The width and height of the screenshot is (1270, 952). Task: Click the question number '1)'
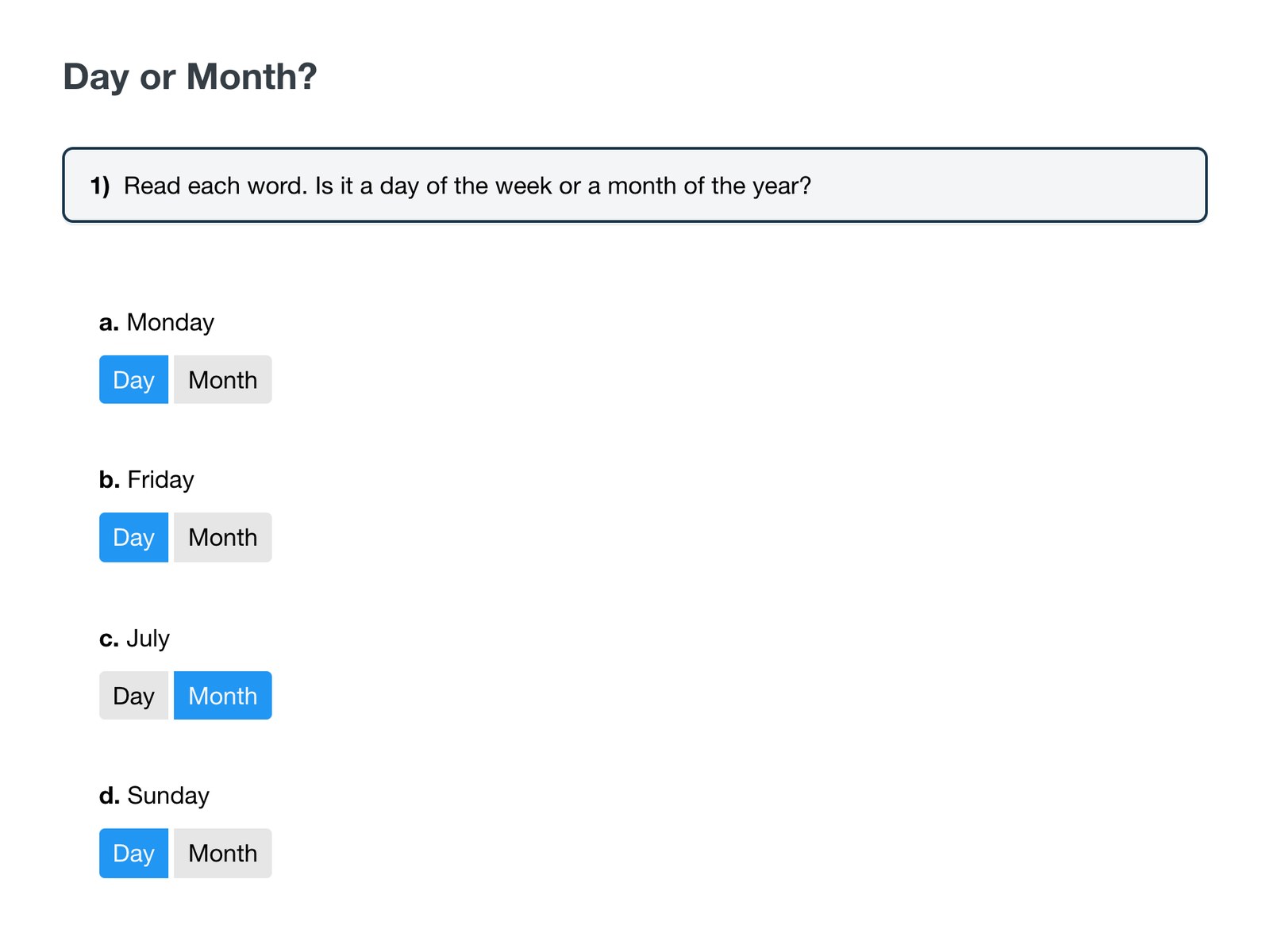(x=100, y=186)
